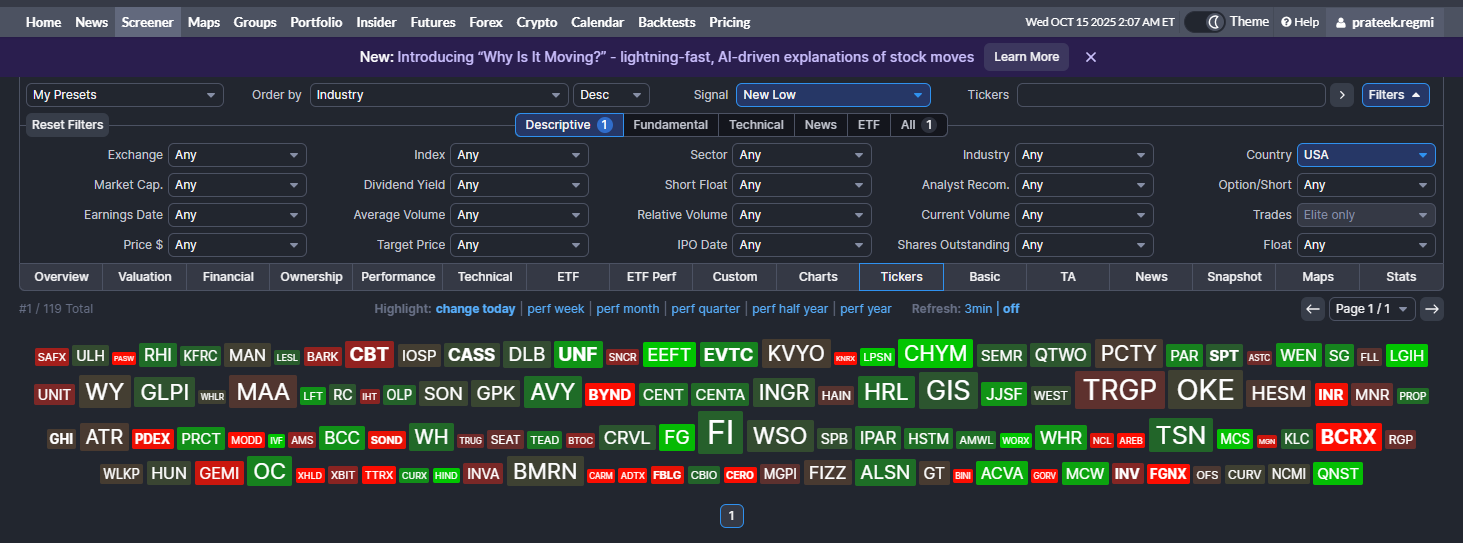Open the TSN ticker tile

coord(1180,435)
